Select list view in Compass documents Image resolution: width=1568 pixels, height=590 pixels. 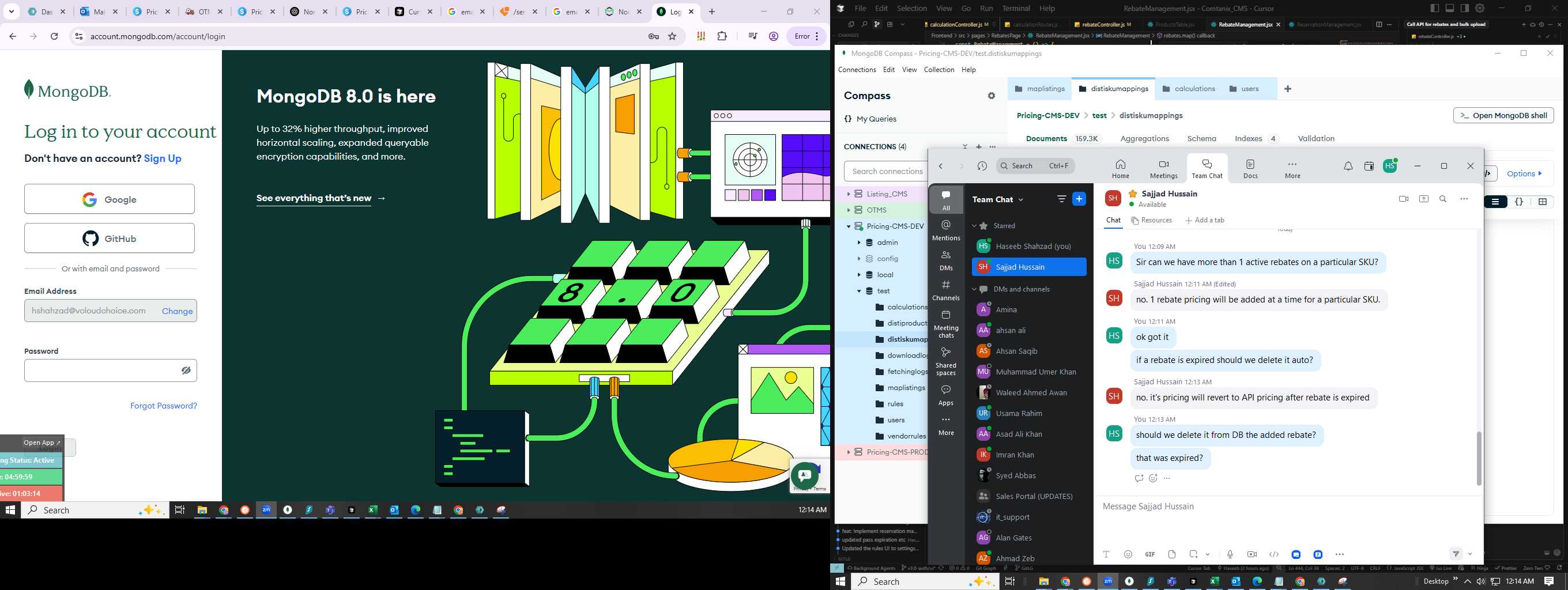[x=1495, y=202]
